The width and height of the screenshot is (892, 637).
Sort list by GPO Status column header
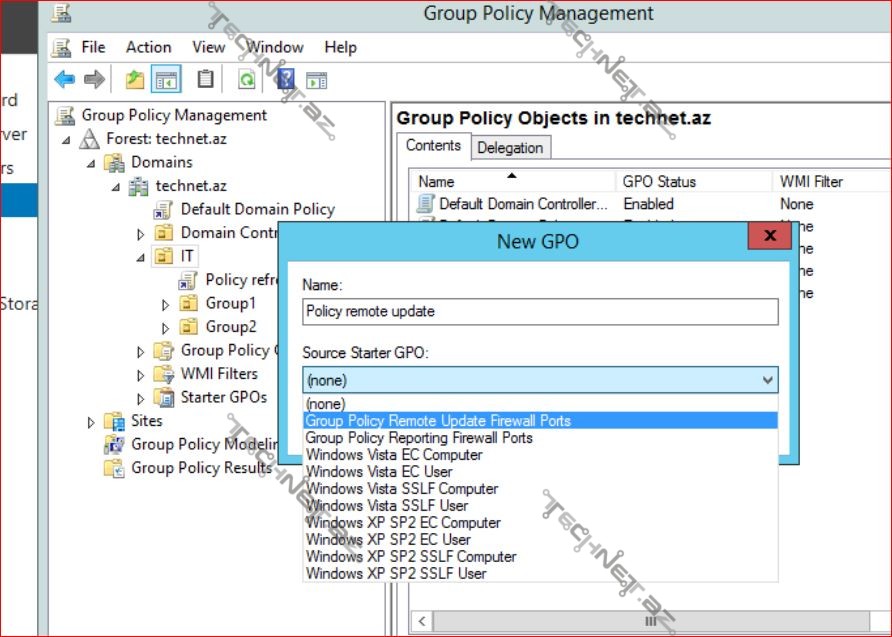pos(659,182)
